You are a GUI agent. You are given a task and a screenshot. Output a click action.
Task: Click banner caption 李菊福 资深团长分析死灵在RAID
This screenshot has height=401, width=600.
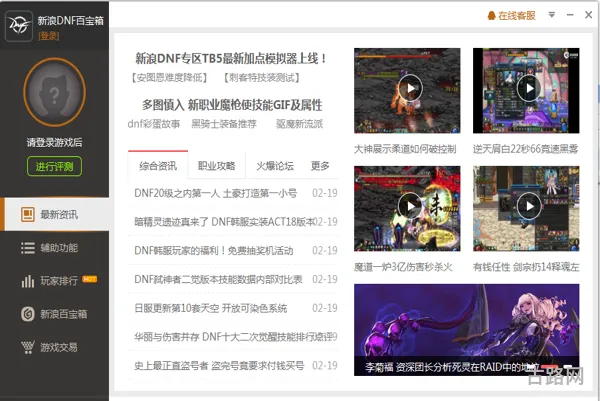(x=453, y=367)
